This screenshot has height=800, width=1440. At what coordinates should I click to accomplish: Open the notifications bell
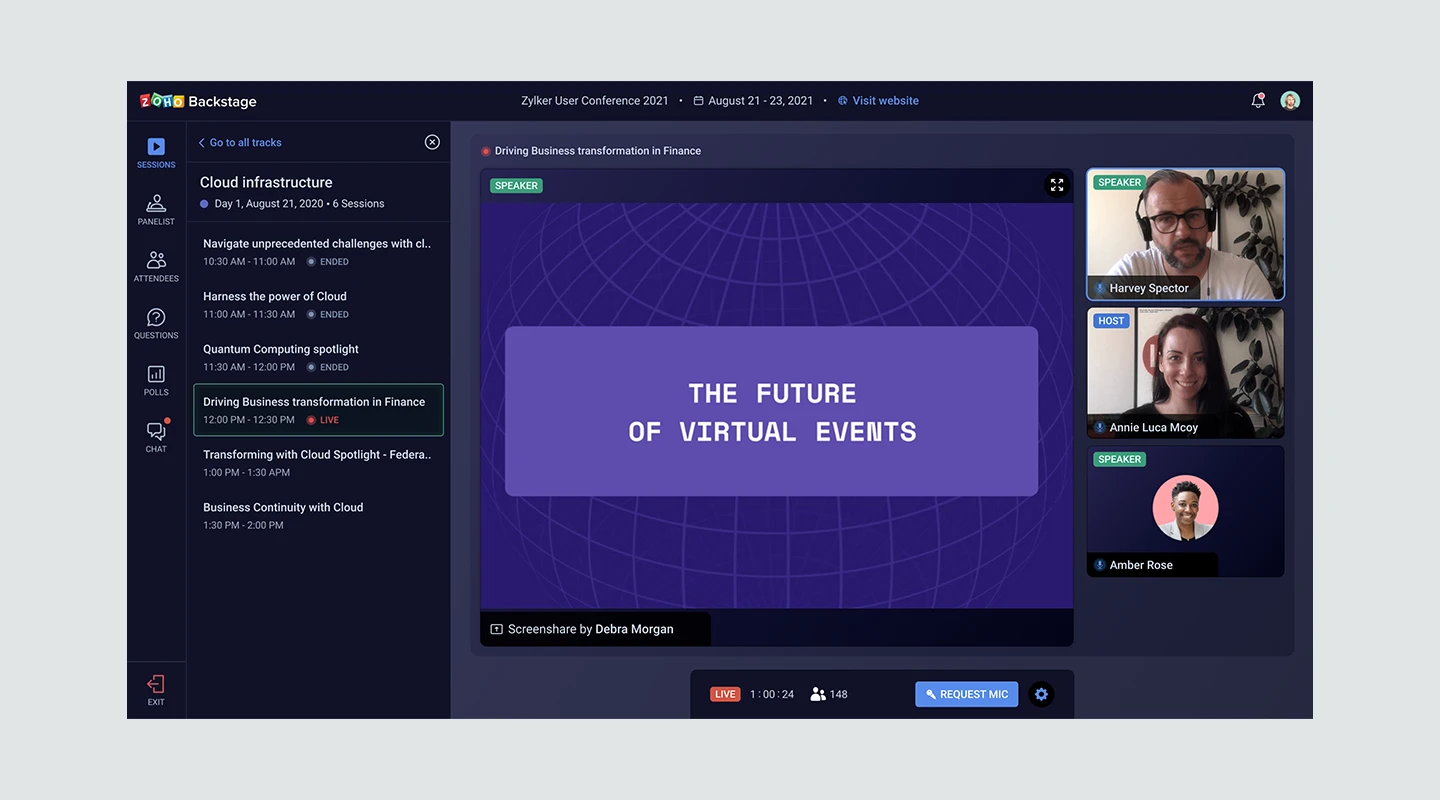pos(1258,101)
